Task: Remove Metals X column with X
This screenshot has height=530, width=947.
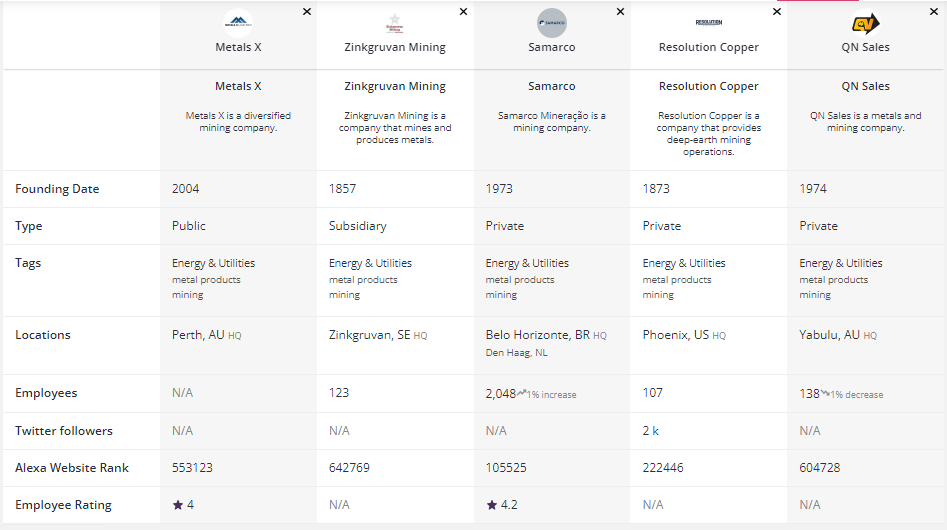Action: [307, 12]
